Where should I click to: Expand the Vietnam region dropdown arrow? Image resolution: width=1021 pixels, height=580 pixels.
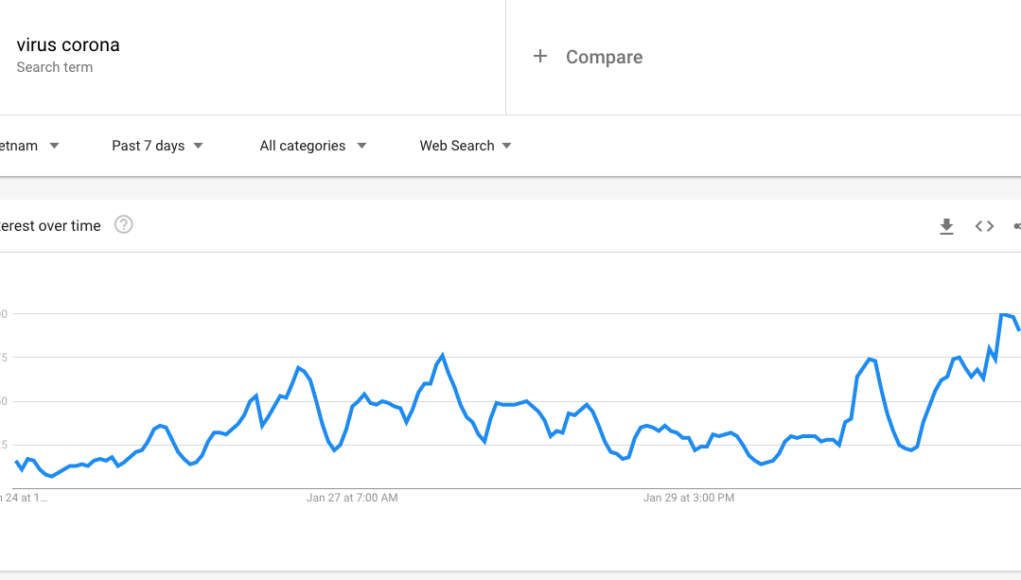[54, 146]
